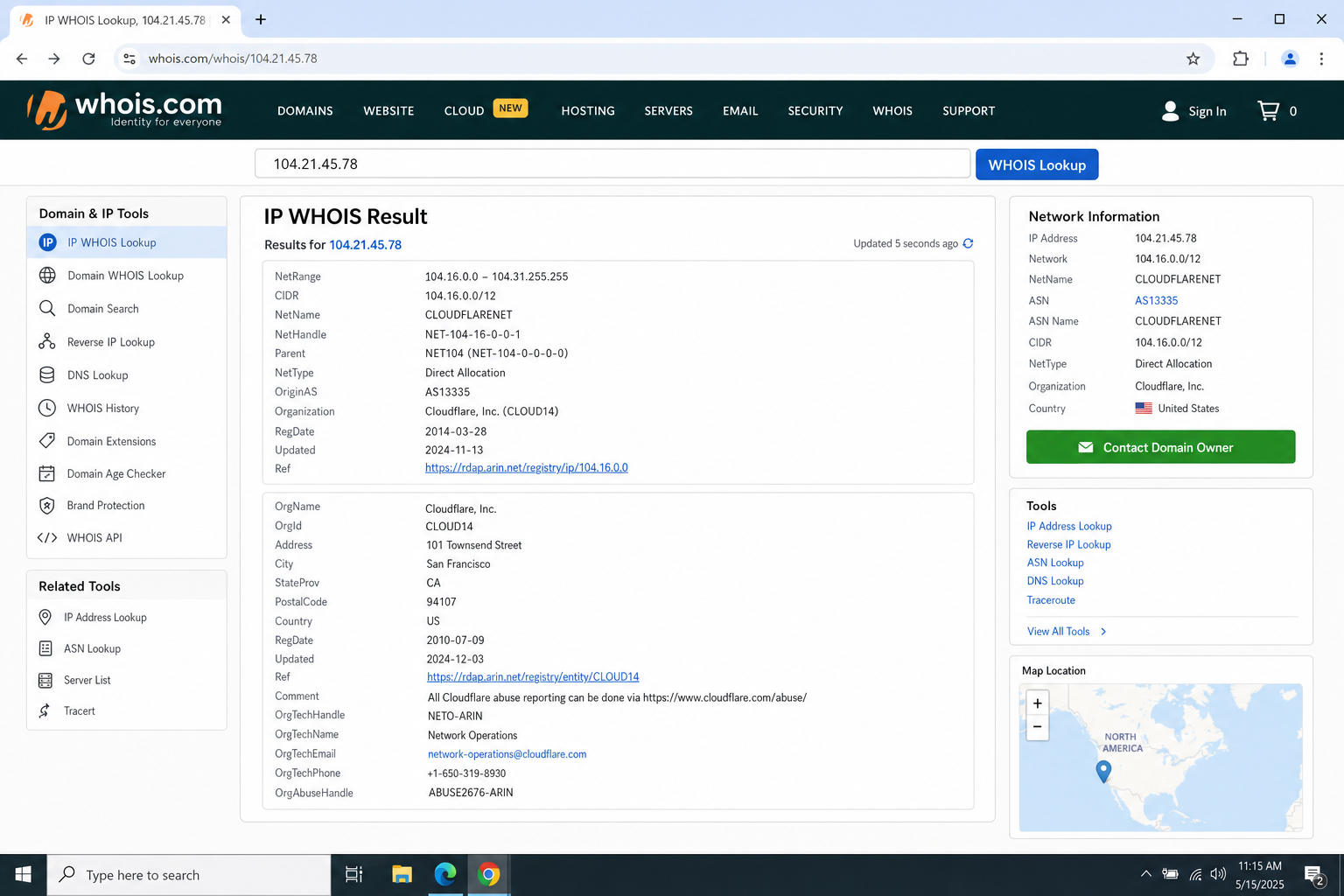Open File Explorer from the taskbar

(x=402, y=874)
